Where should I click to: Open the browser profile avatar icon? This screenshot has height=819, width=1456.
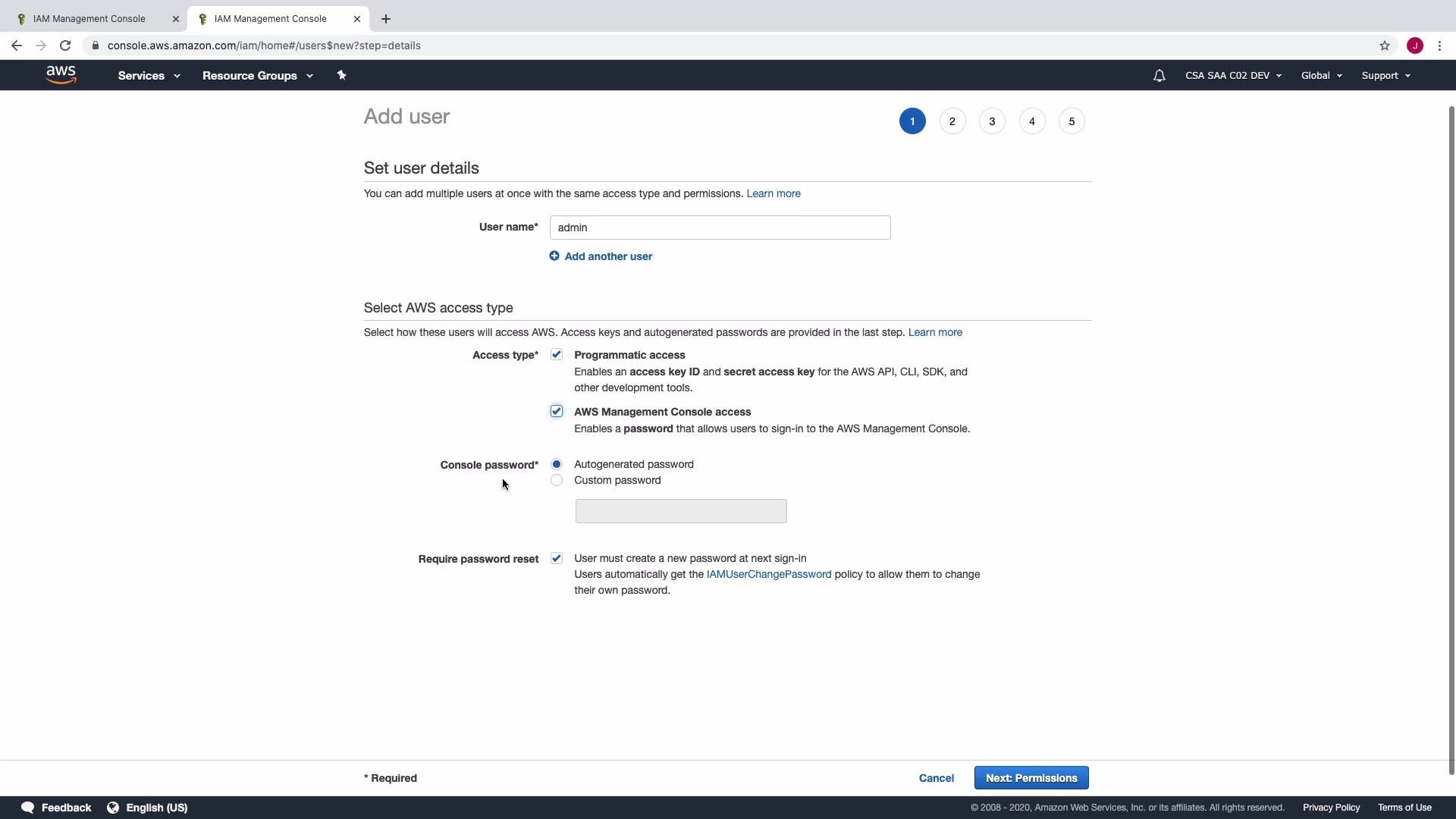[x=1415, y=45]
